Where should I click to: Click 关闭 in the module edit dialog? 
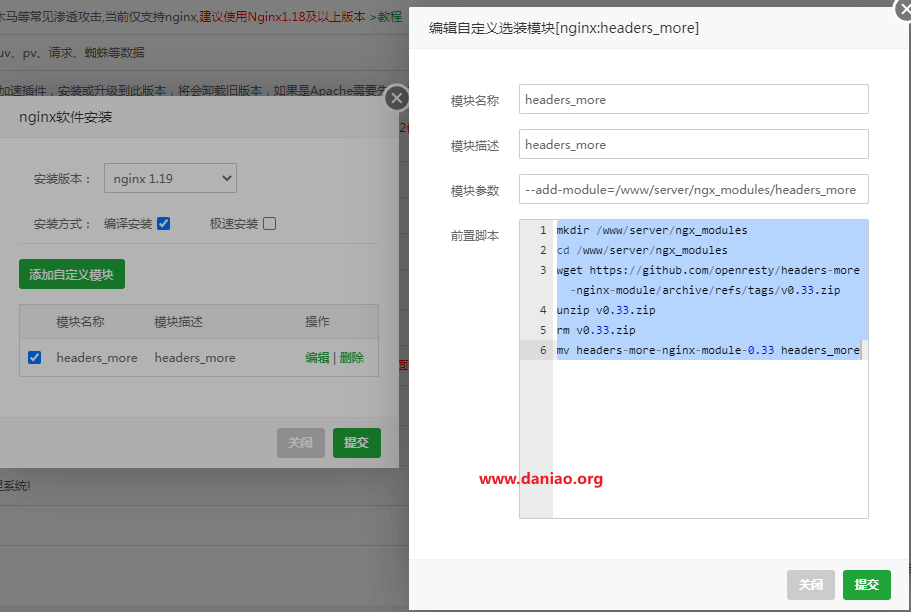point(810,585)
